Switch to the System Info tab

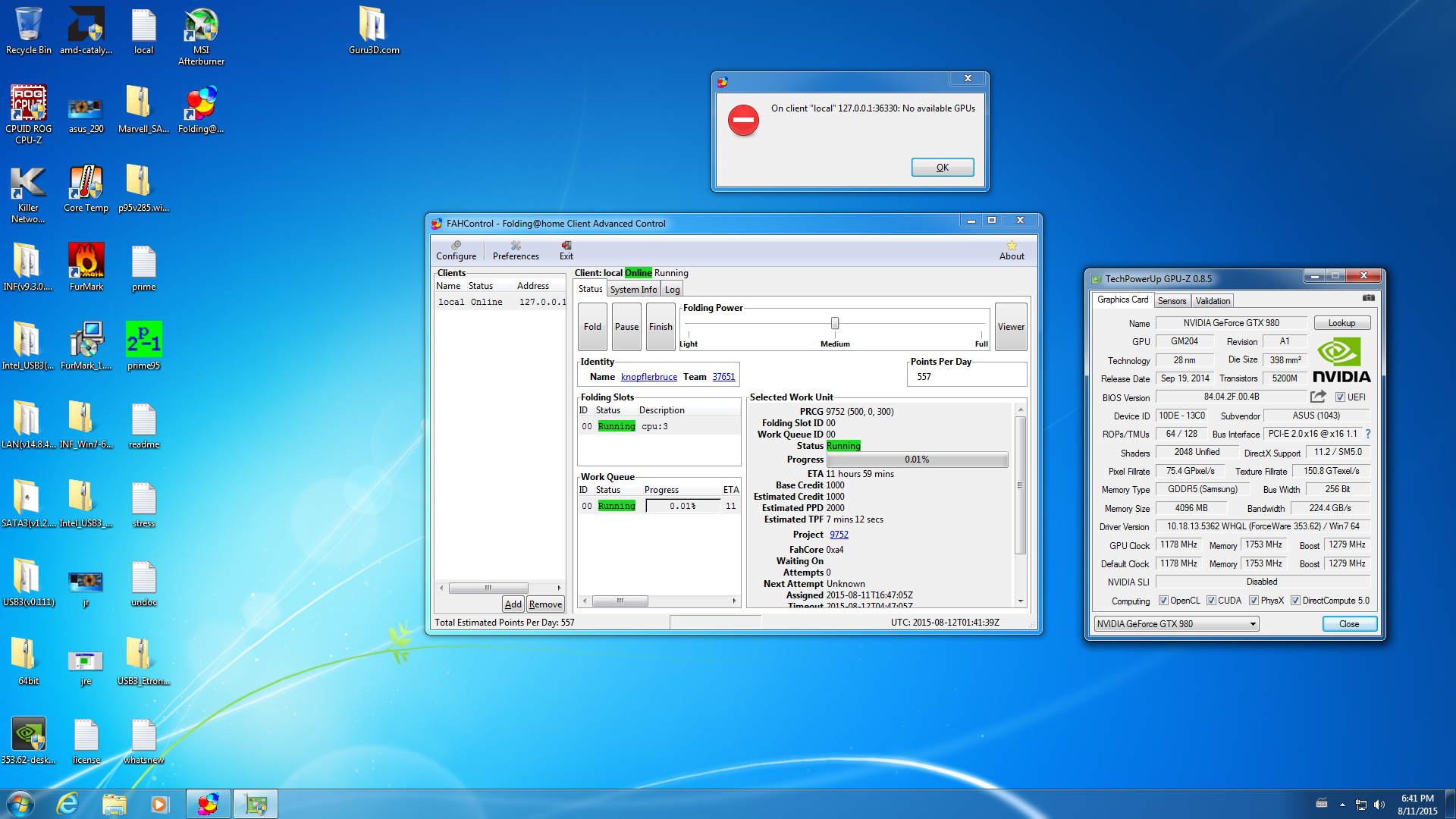(633, 290)
